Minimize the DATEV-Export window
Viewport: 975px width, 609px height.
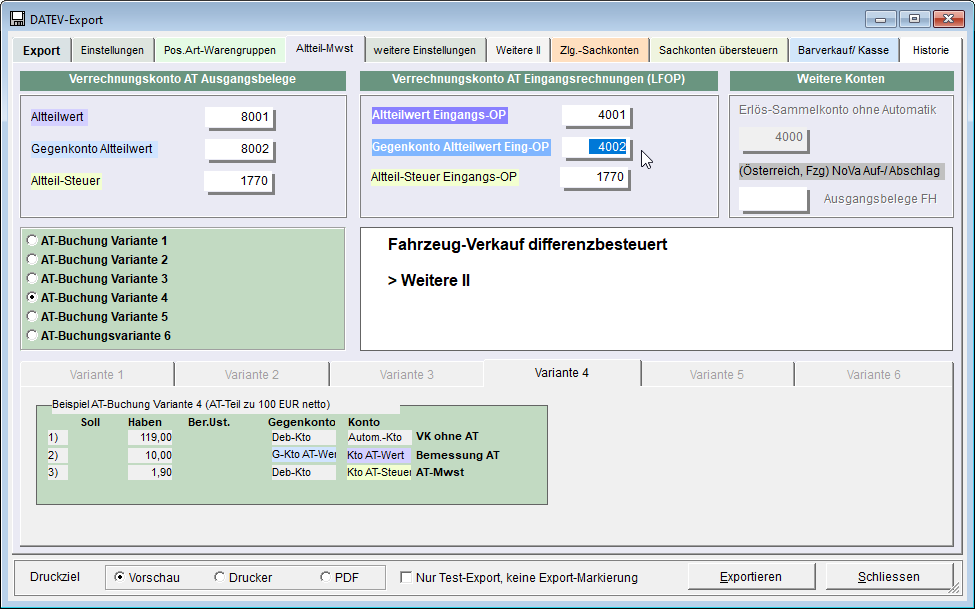coord(880,19)
